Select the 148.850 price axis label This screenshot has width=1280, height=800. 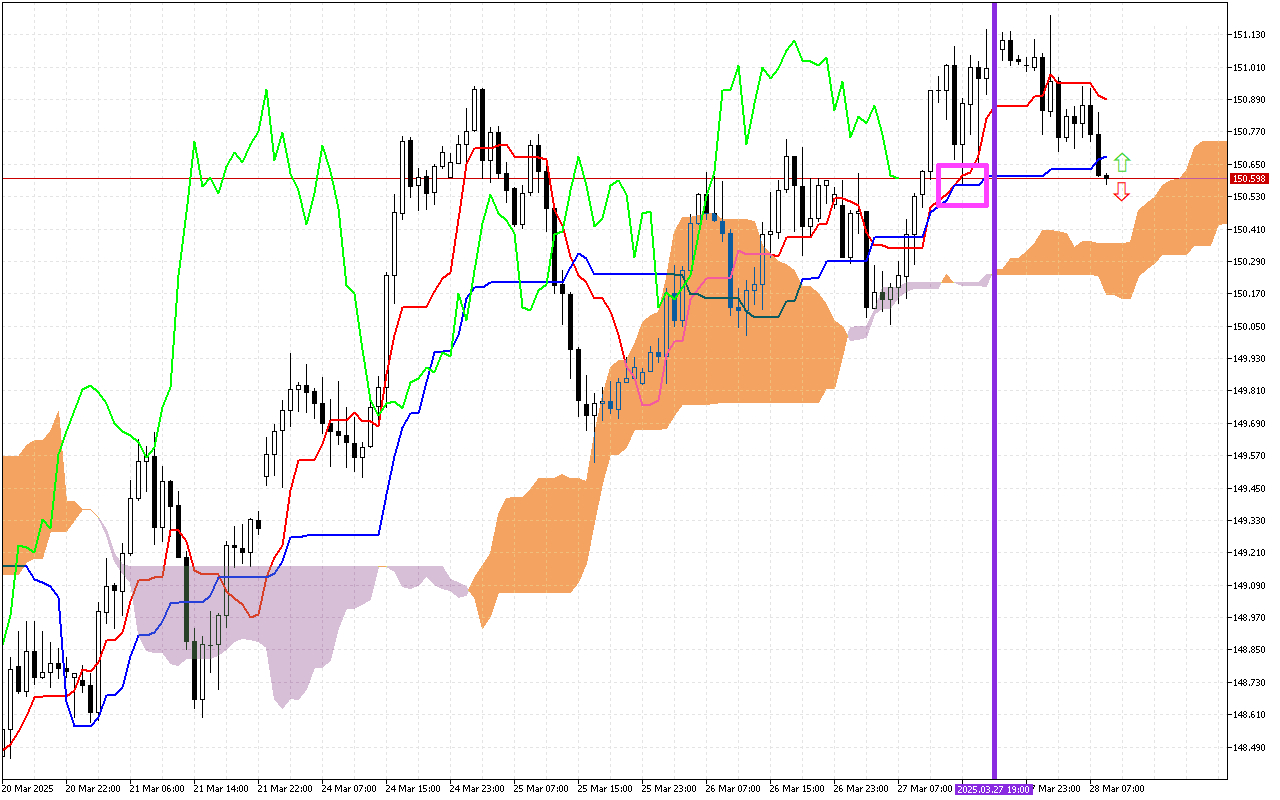tap(1250, 650)
